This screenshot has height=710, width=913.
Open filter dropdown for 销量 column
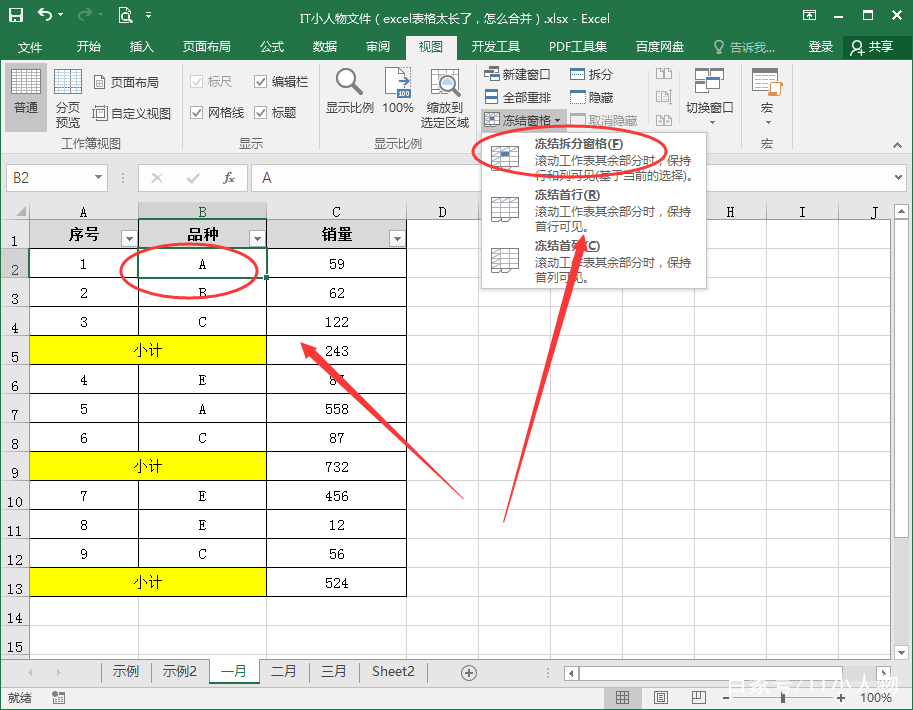click(x=397, y=238)
